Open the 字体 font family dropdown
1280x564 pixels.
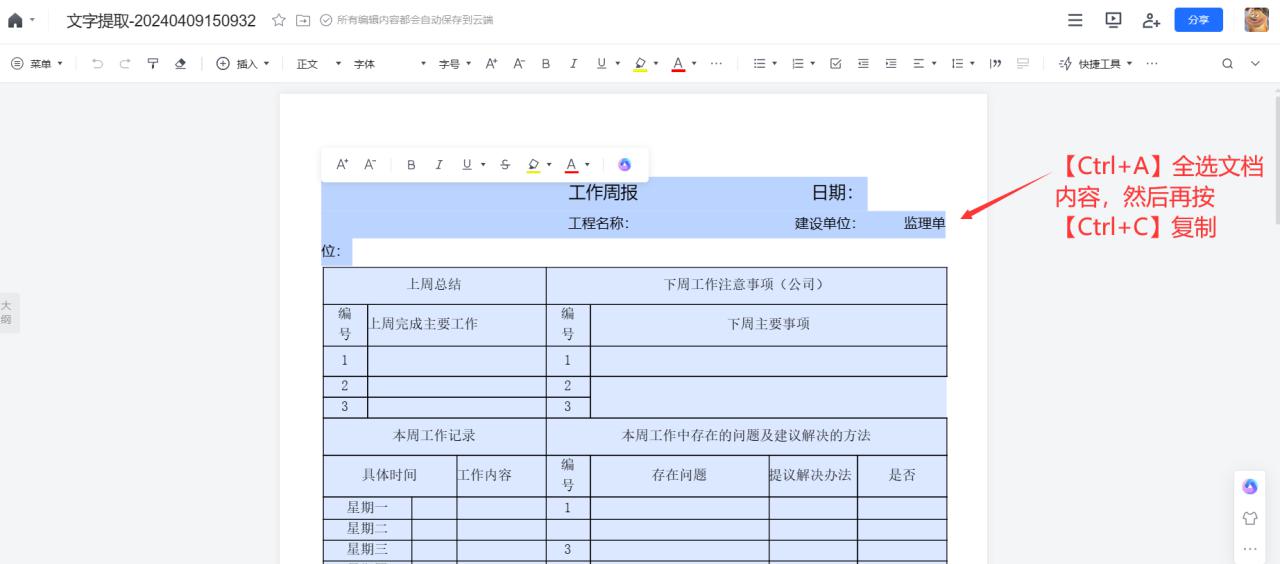390,63
